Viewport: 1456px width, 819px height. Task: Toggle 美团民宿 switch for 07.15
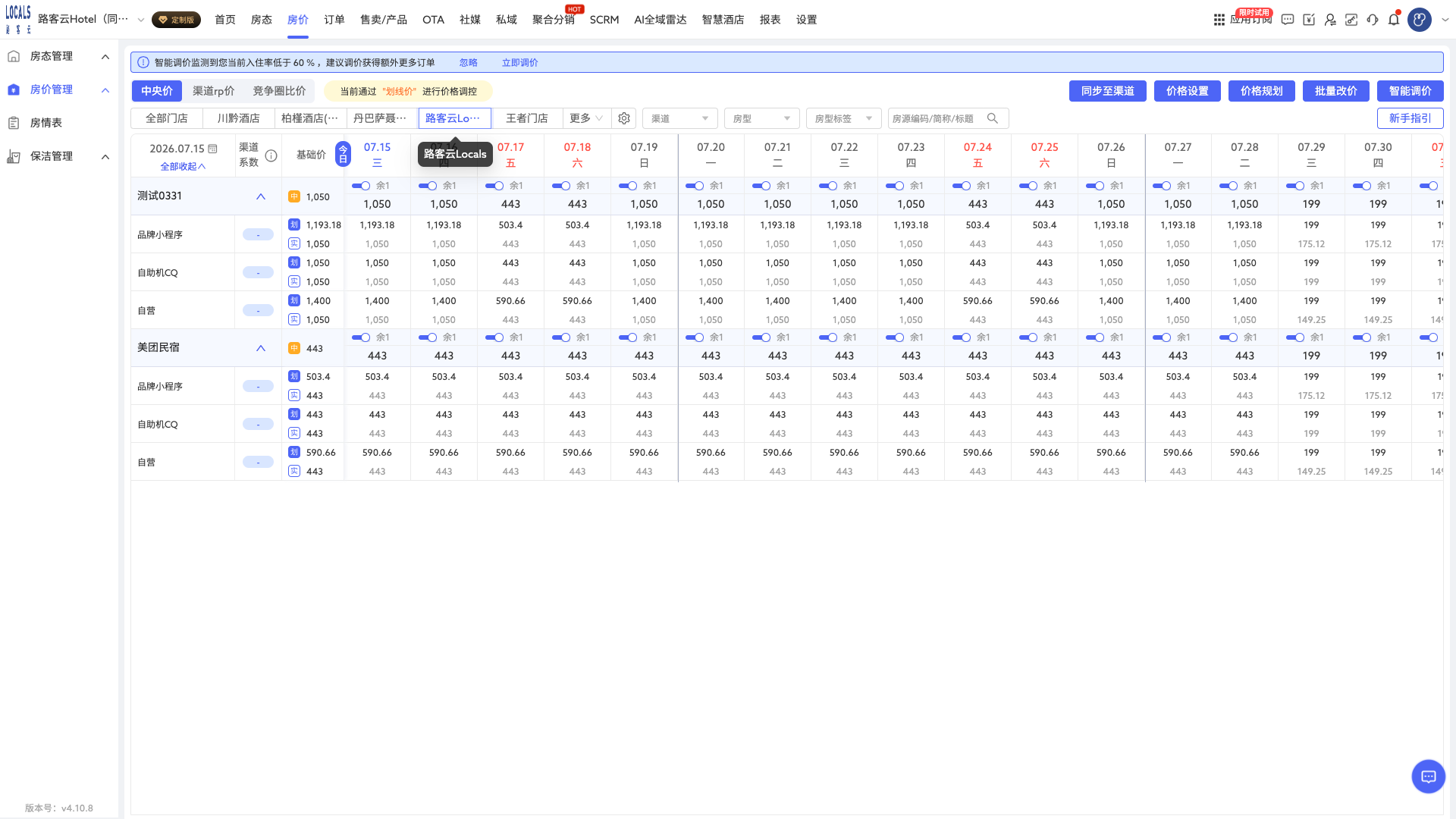[x=361, y=337]
